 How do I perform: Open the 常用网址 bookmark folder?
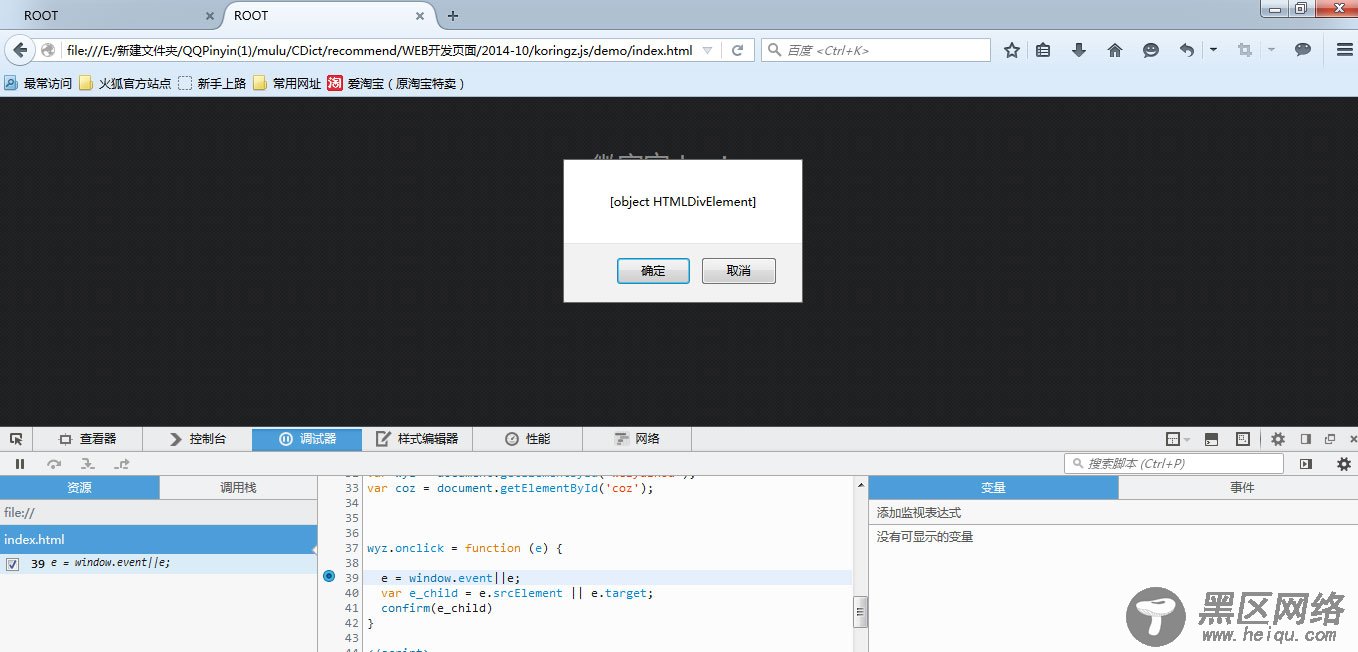[287, 84]
